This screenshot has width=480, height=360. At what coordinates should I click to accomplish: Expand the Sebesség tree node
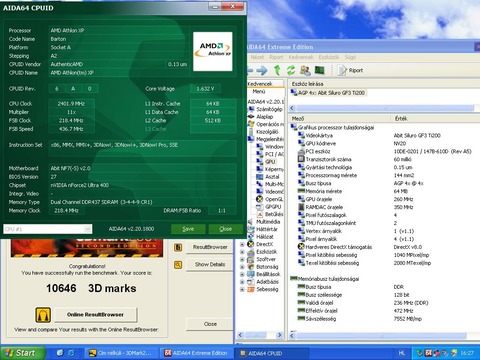[x=242, y=290]
